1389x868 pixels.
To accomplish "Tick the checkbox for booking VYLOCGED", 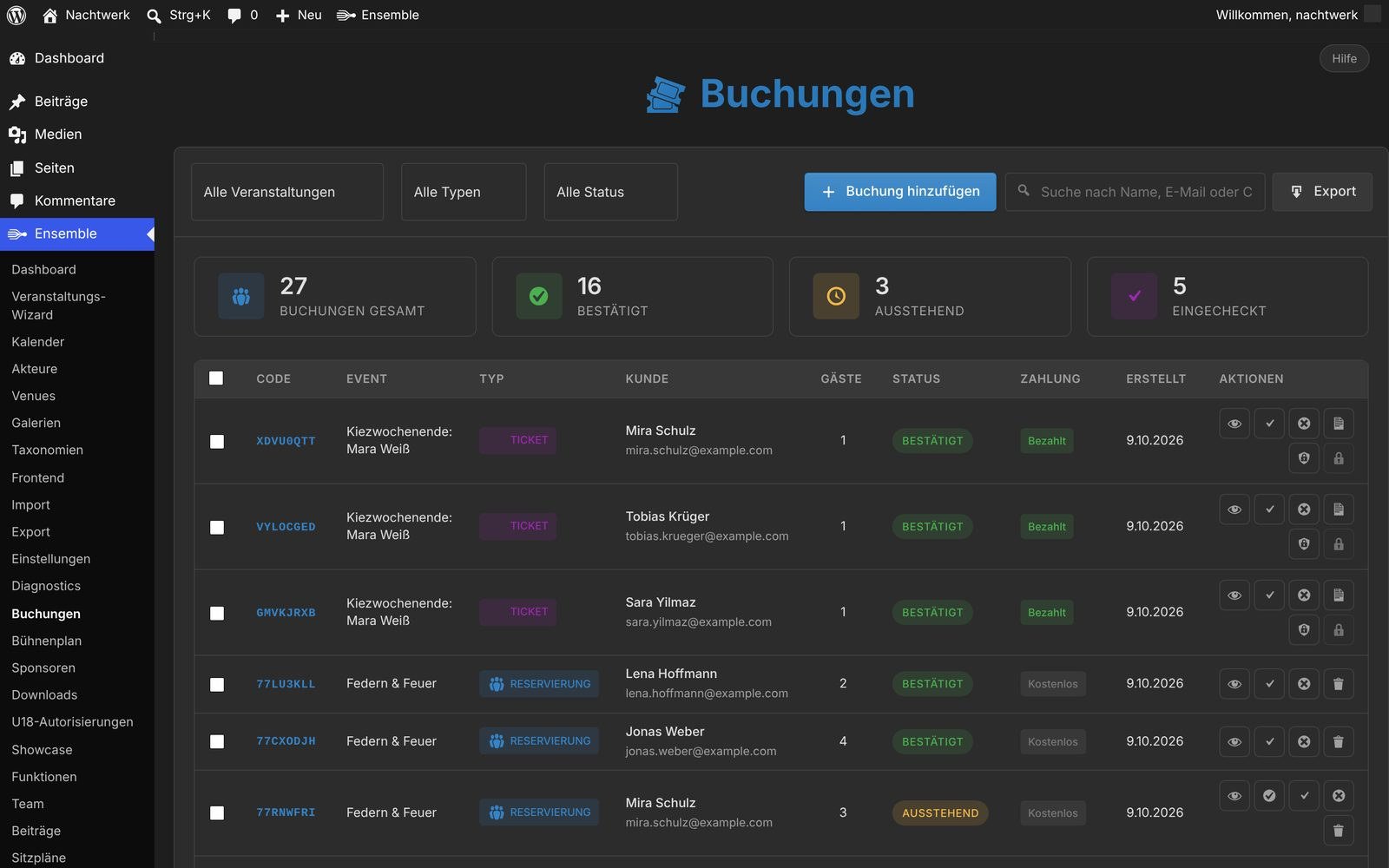I will 217,528.
